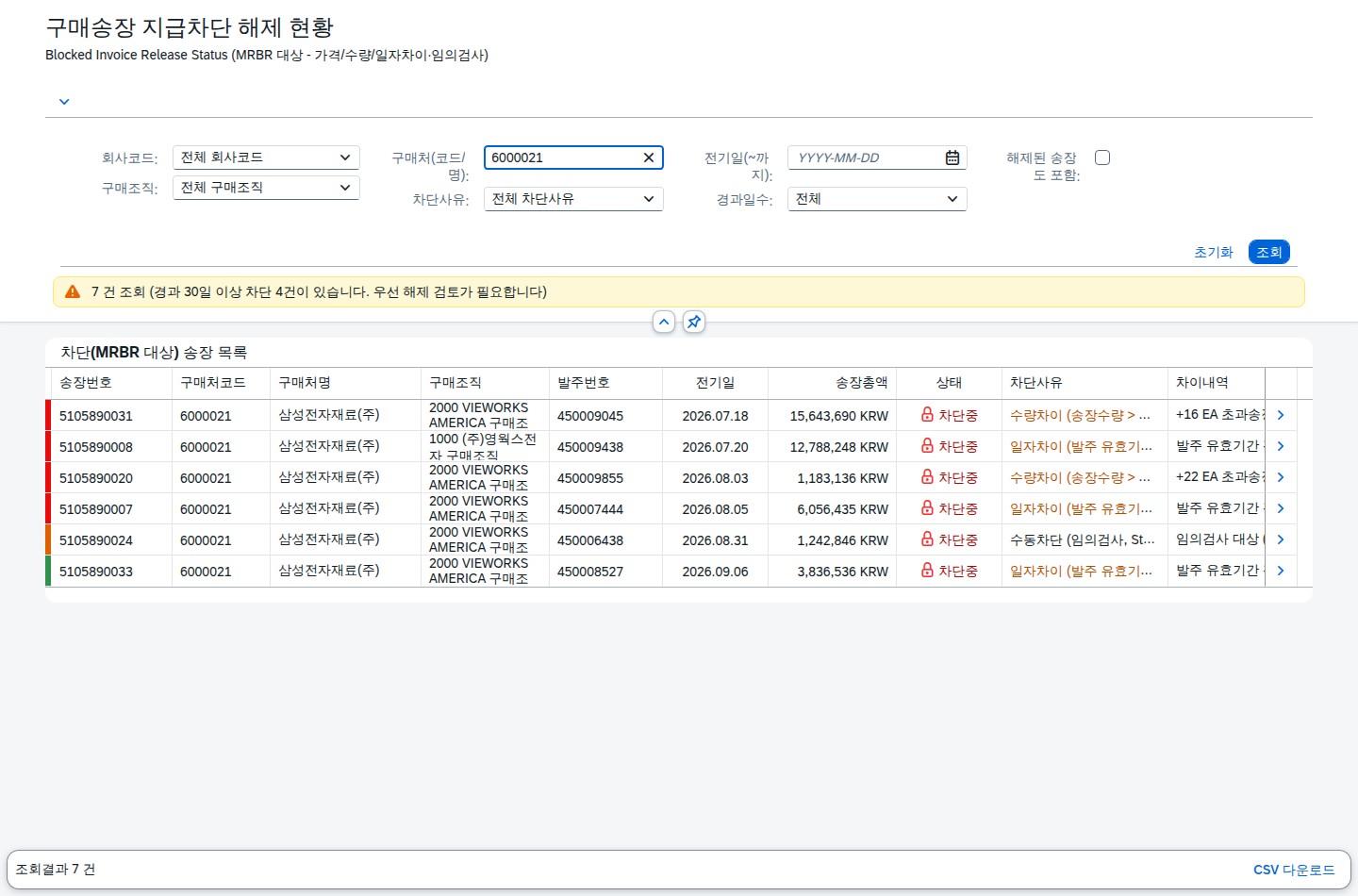Select invoice number 5105890008

click(x=96, y=447)
